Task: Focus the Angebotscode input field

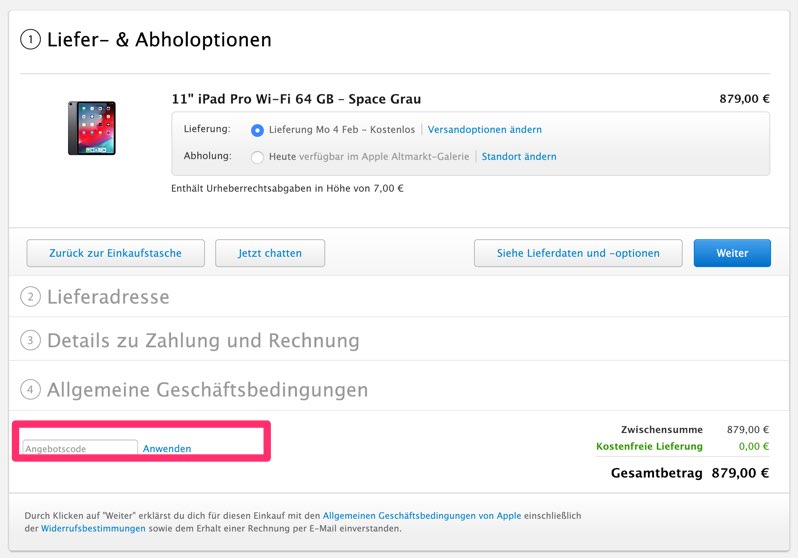Action: point(80,448)
